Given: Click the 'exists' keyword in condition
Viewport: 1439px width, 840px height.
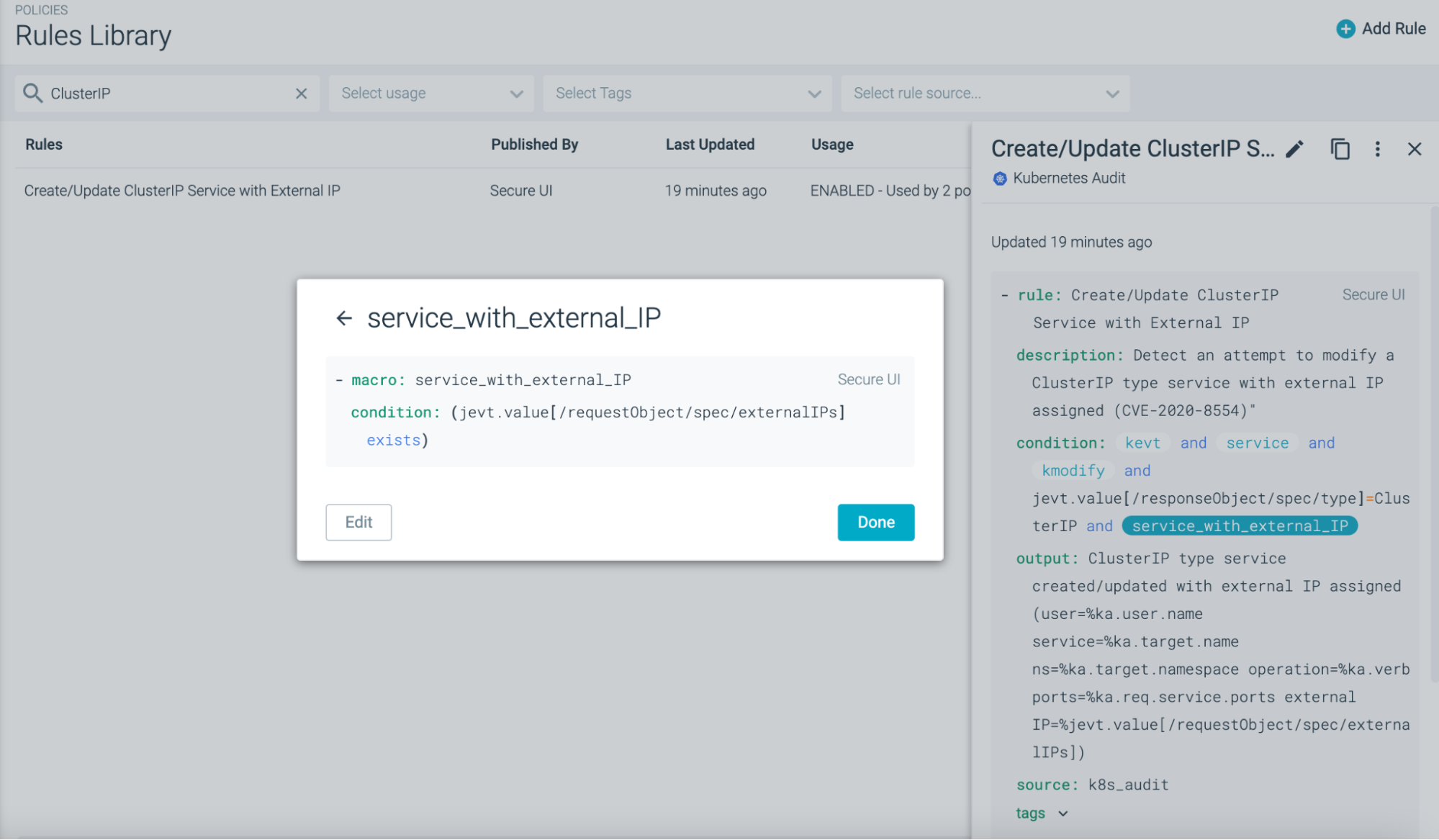Looking at the screenshot, I should click(x=393, y=441).
